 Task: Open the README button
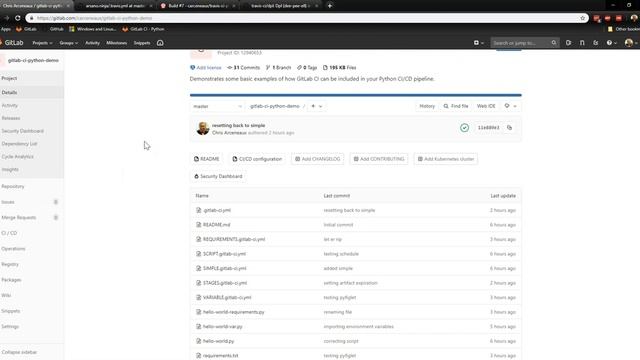click(207, 159)
